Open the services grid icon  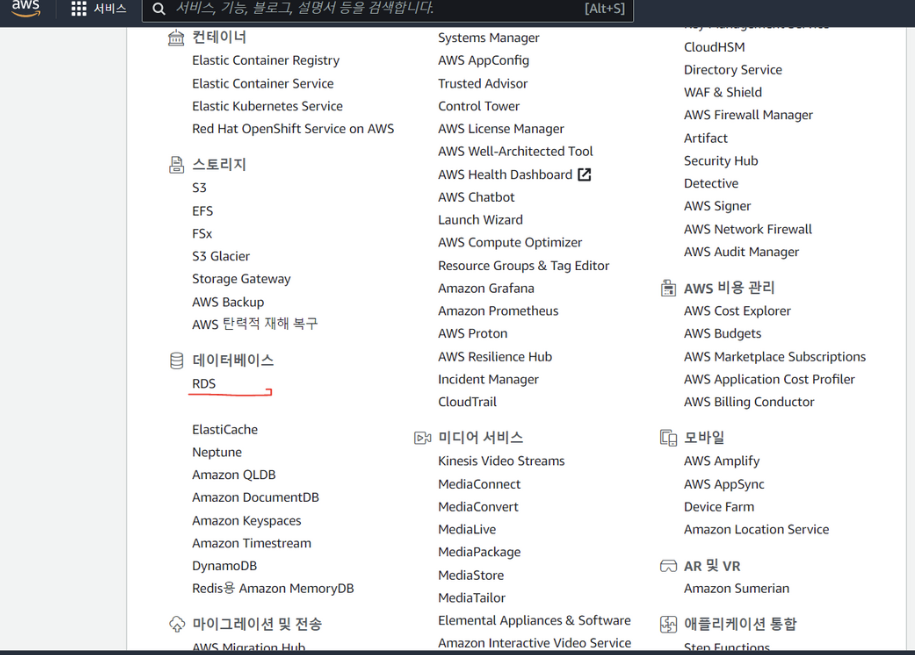pyautogui.click(x=79, y=9)
